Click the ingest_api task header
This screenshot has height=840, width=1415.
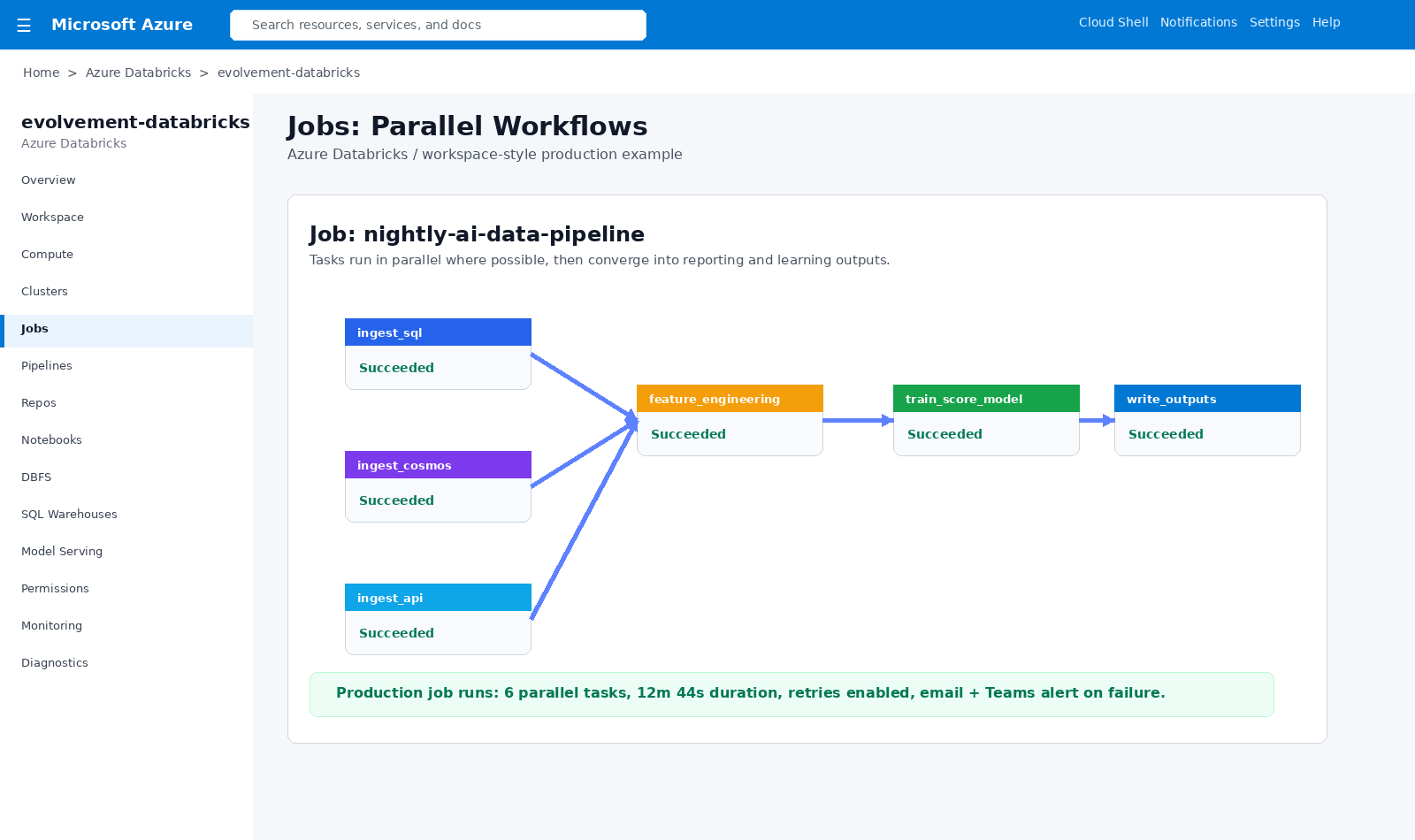[438, 598]
